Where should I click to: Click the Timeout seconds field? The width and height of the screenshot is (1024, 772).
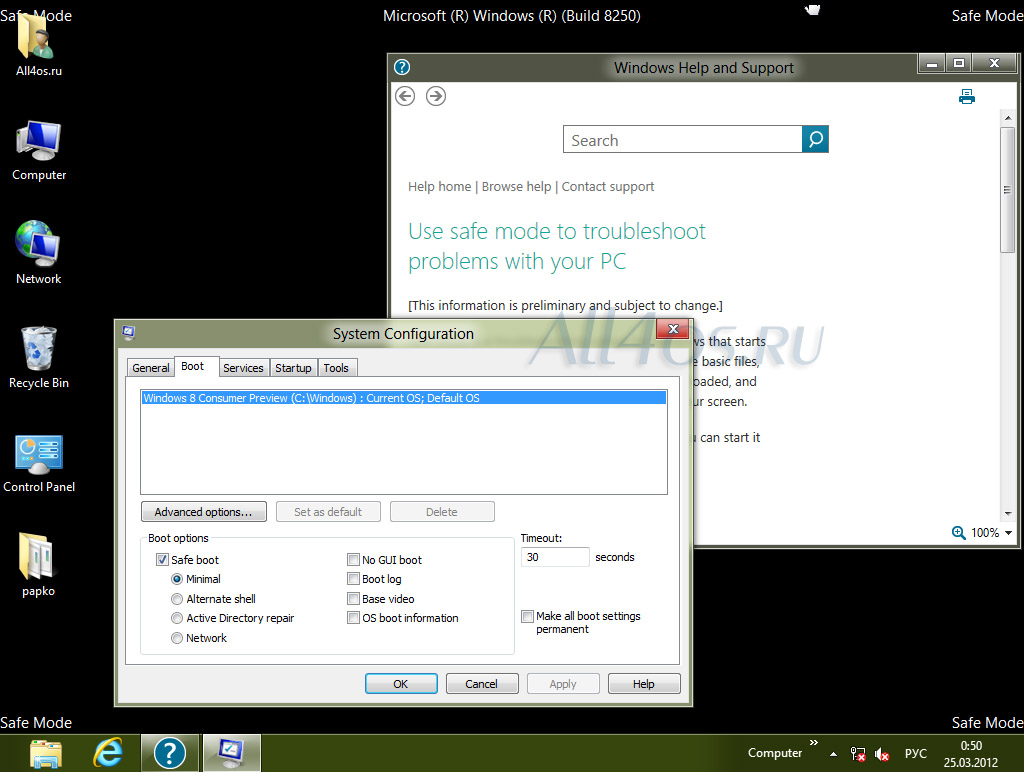click(x=555, y=557)
